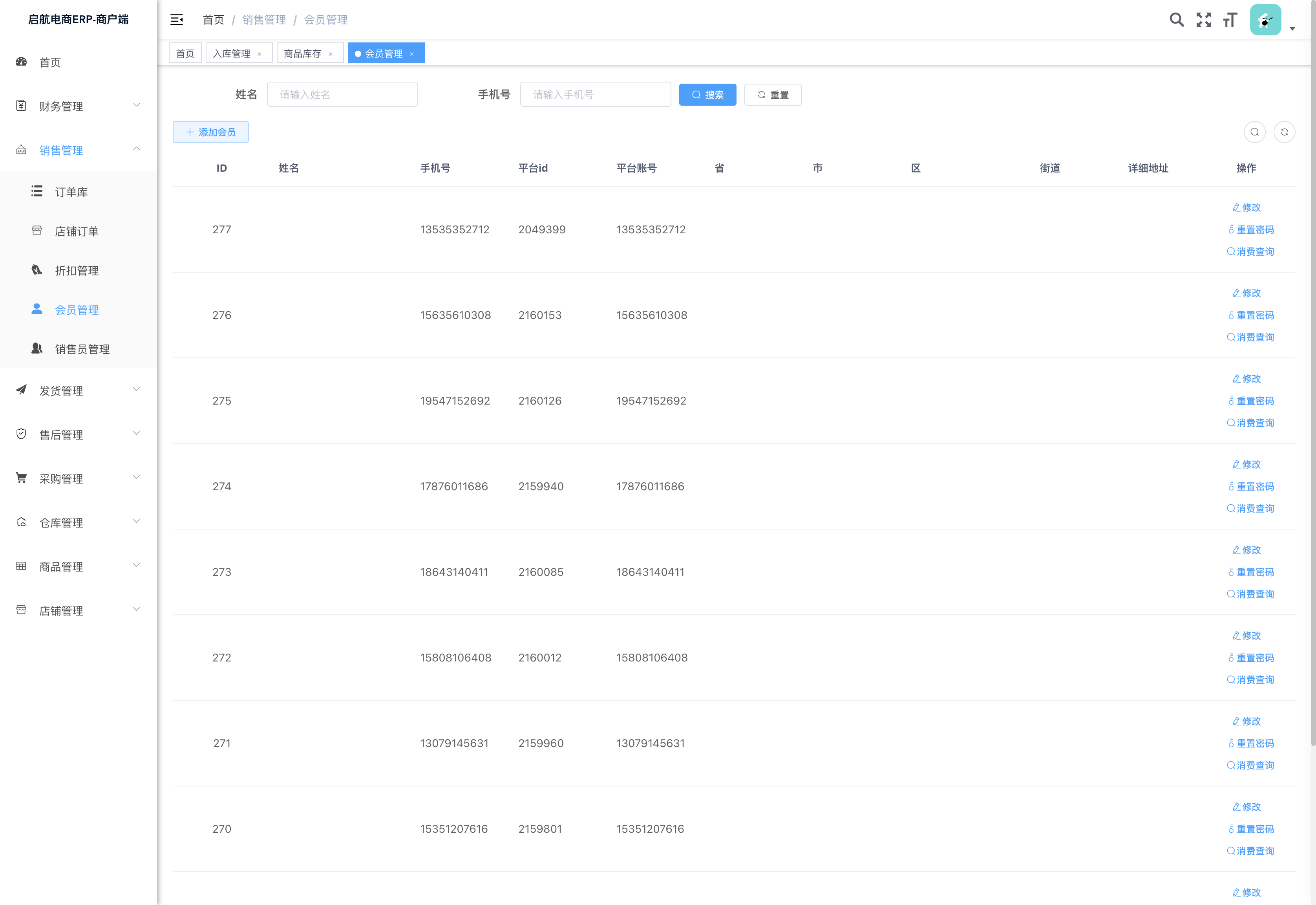Screen dimensions: 1316x905
Task: Close the 会员管理 tab
Action: (x=412, y=54)
